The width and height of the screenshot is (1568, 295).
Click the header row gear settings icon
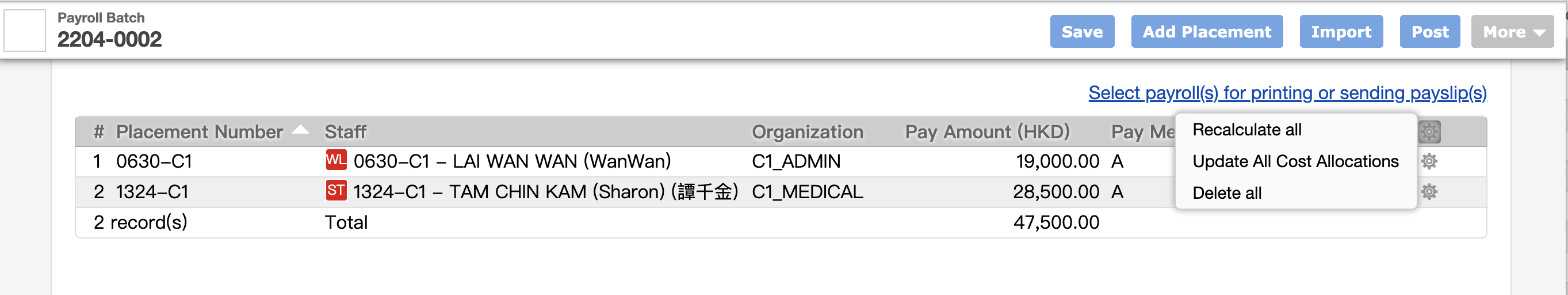point(1429,131)
